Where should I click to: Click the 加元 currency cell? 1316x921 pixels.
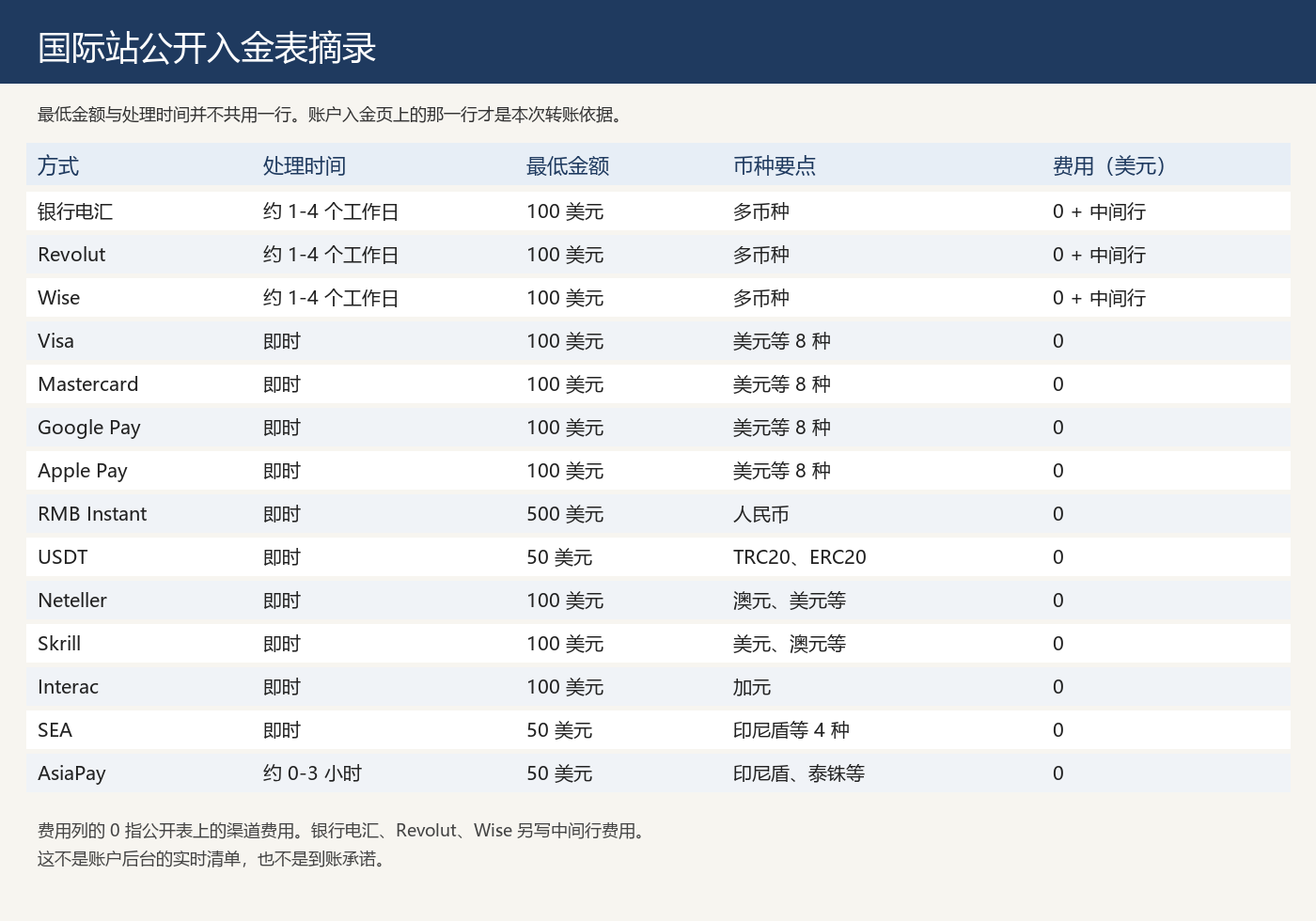752,687
